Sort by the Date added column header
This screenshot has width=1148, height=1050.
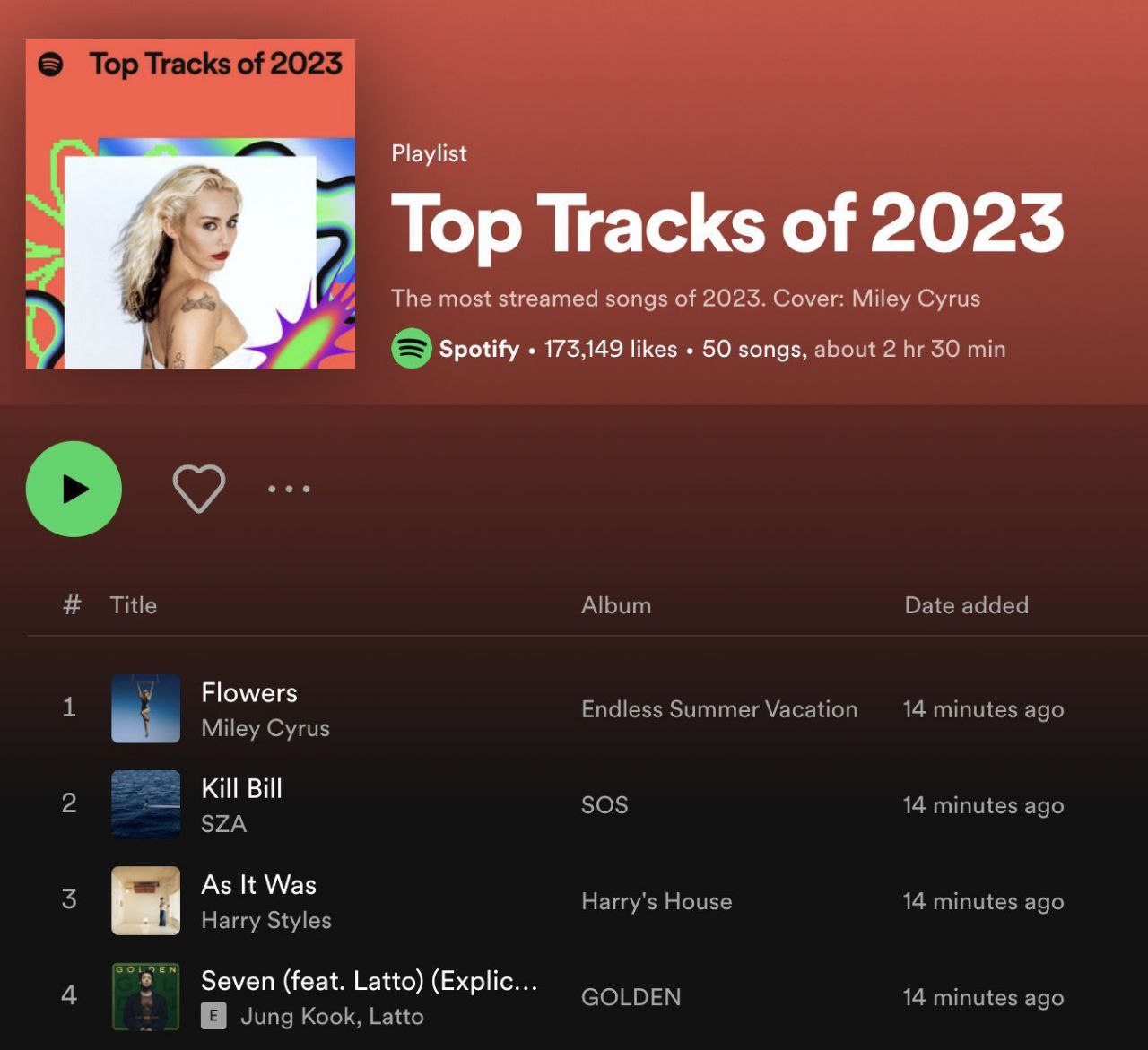(x=966, y=605)
